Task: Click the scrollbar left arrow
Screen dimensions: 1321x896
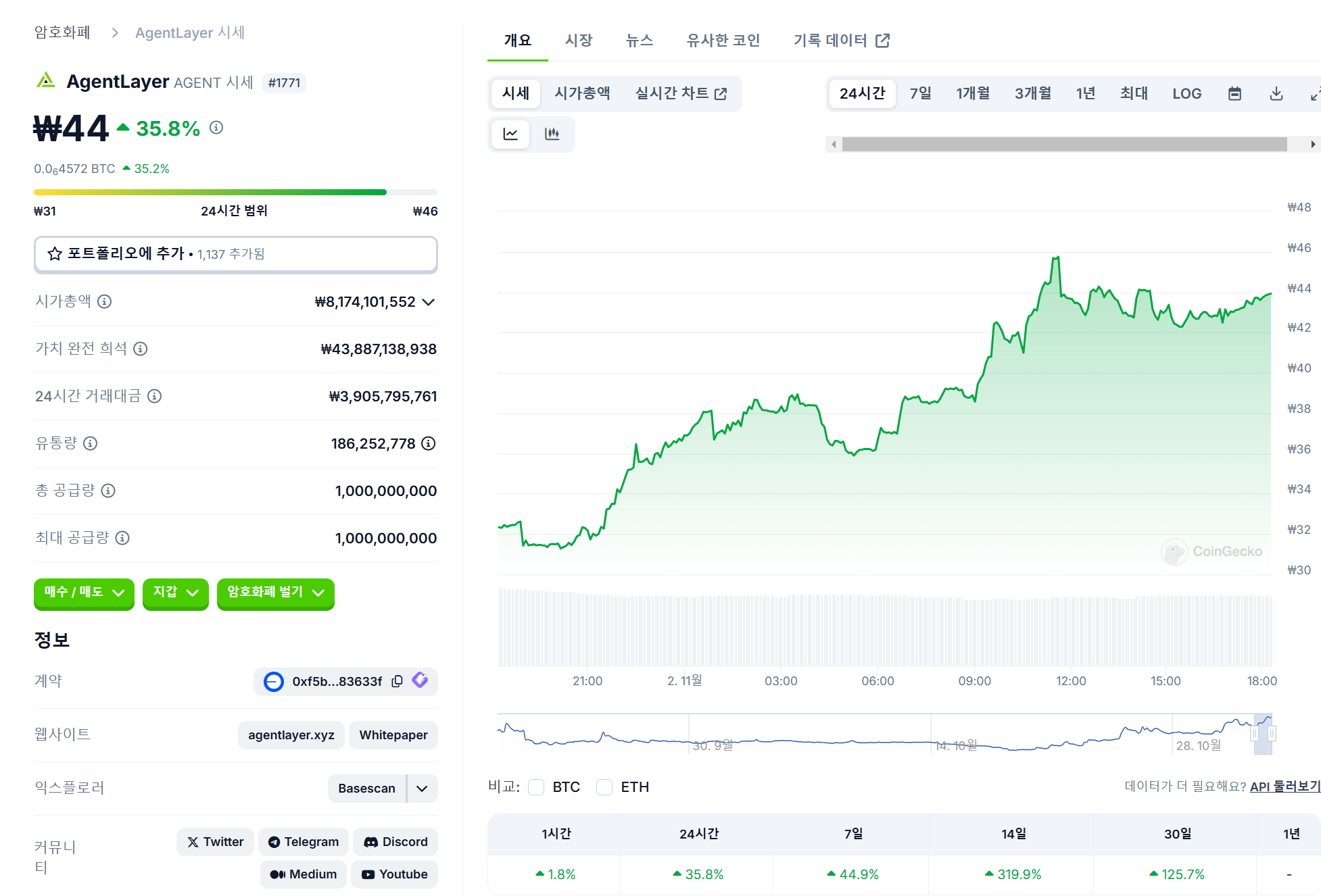Action: [x=834, y=144]
